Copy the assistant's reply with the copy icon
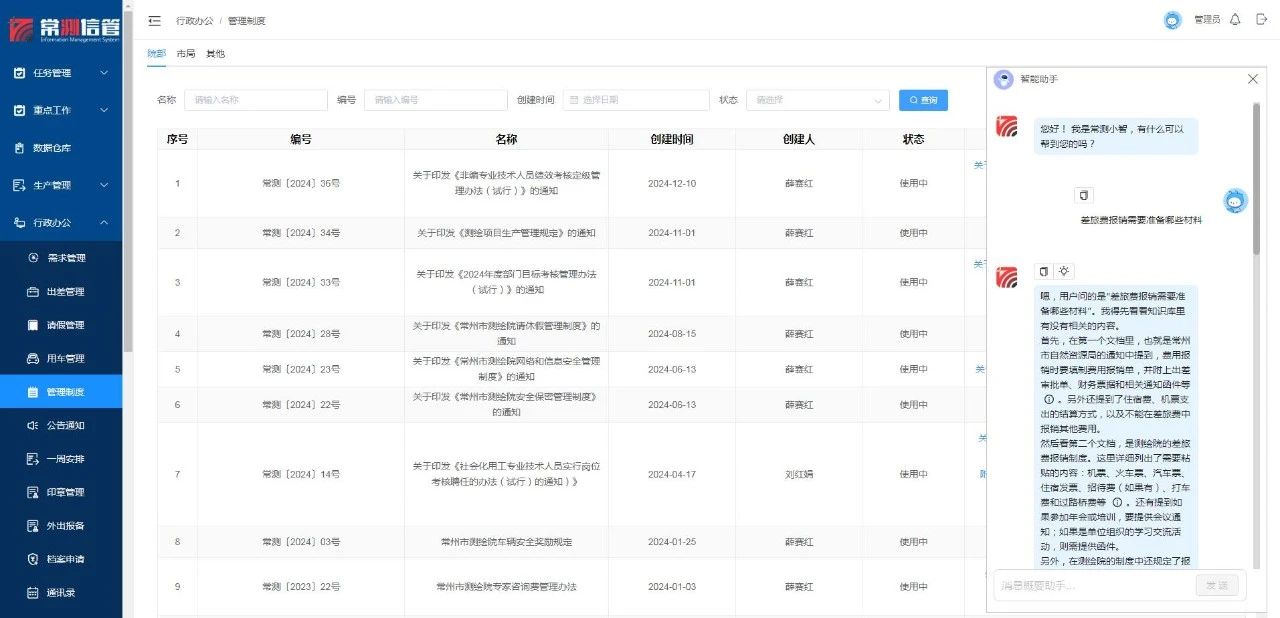This screenshot has height=618, width=1280. pyautogui.click(x=1043, y=271)
